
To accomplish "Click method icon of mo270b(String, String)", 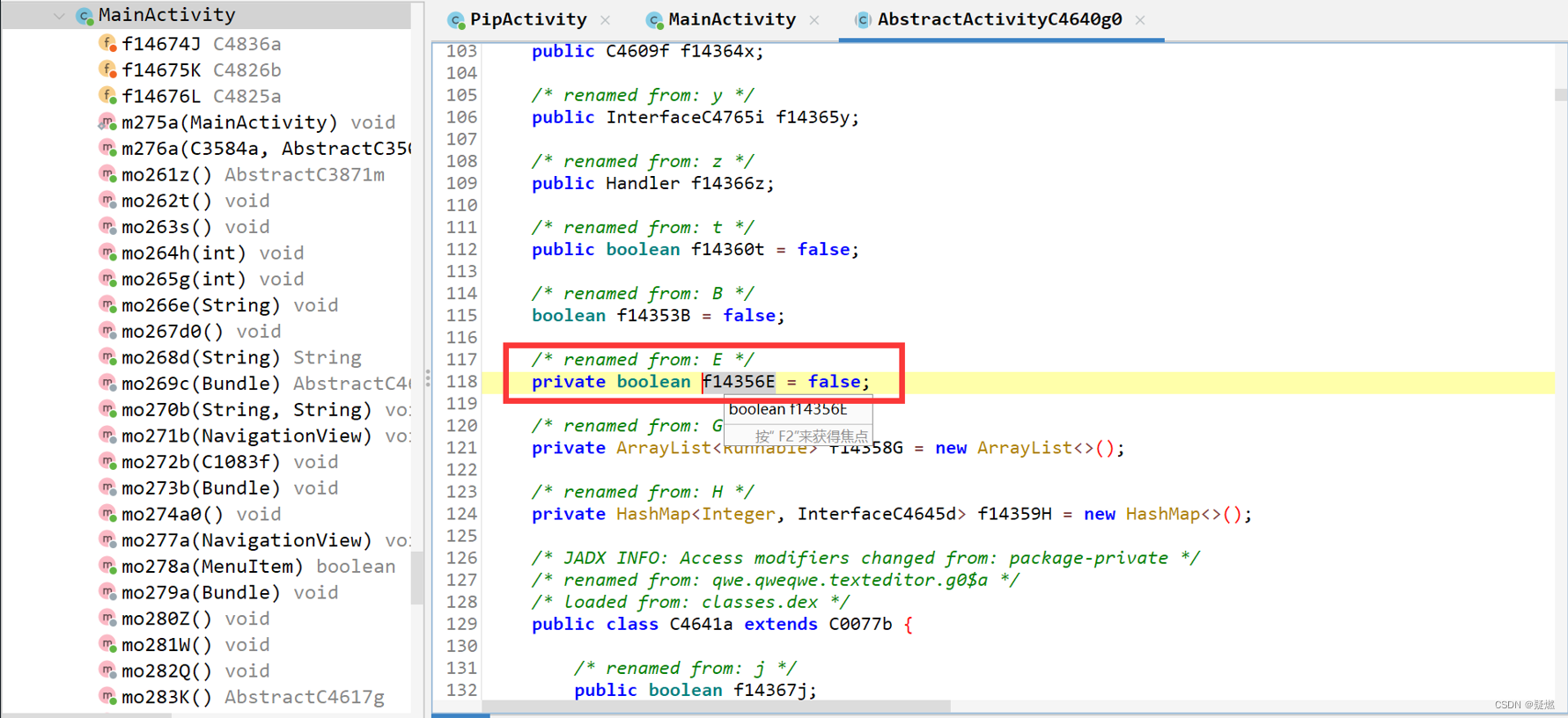I will [x=107, y=409].
